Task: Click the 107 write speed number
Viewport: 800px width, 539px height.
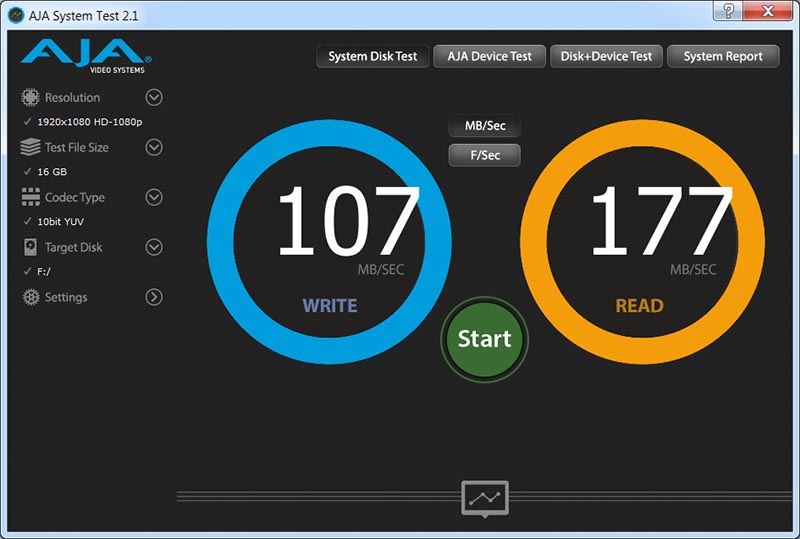Action: pos(348,220)
